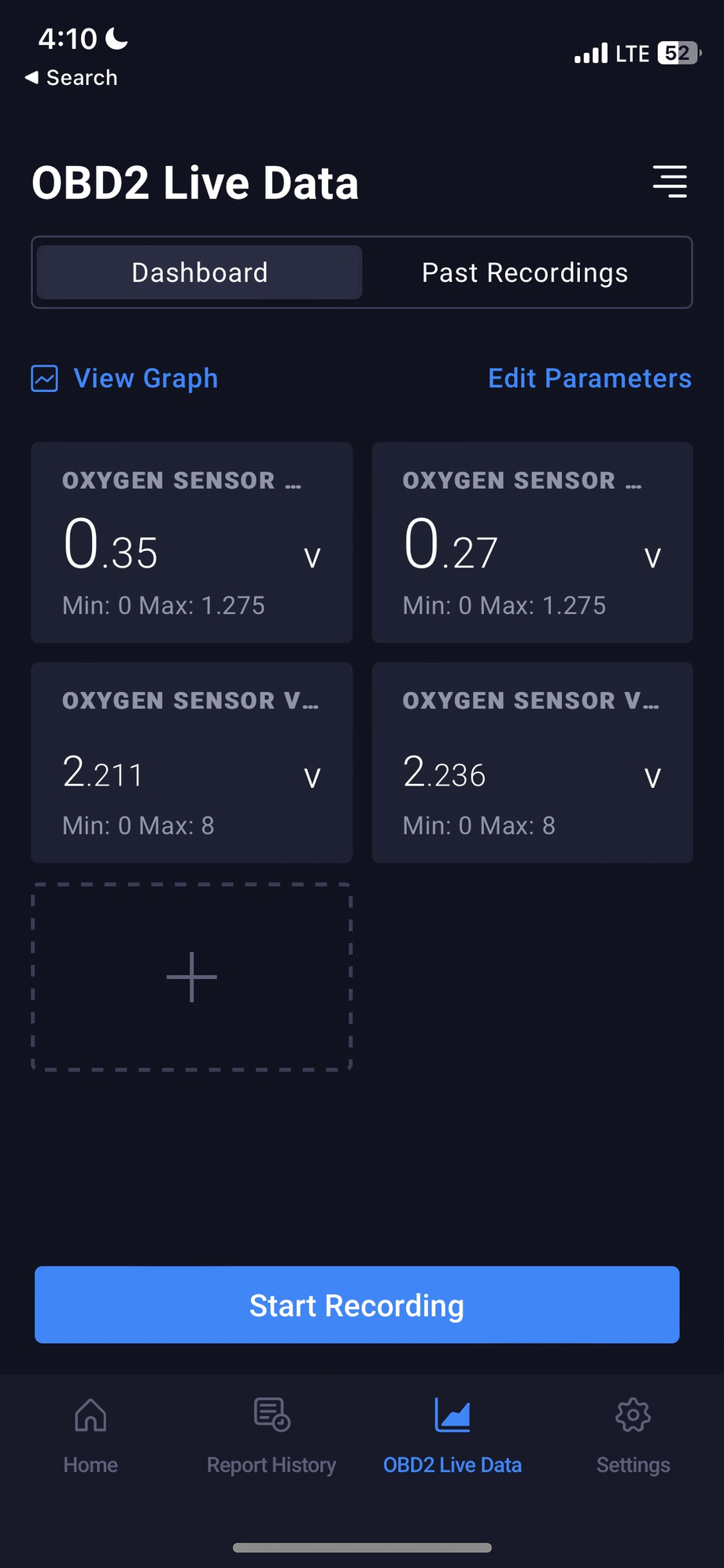Viewport: 724px width, 1568px height.
Task: Open the oxygen sensor card reading 2.236
Action: [532, 763]
